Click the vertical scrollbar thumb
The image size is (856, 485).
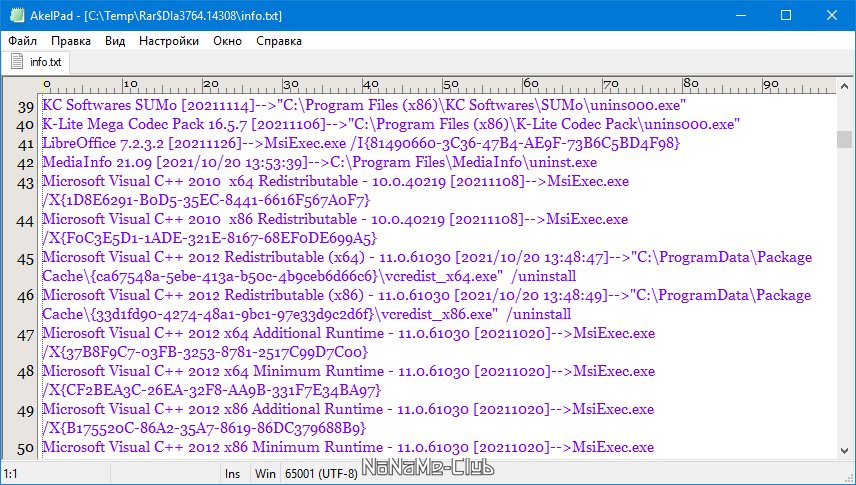[844, 139]
